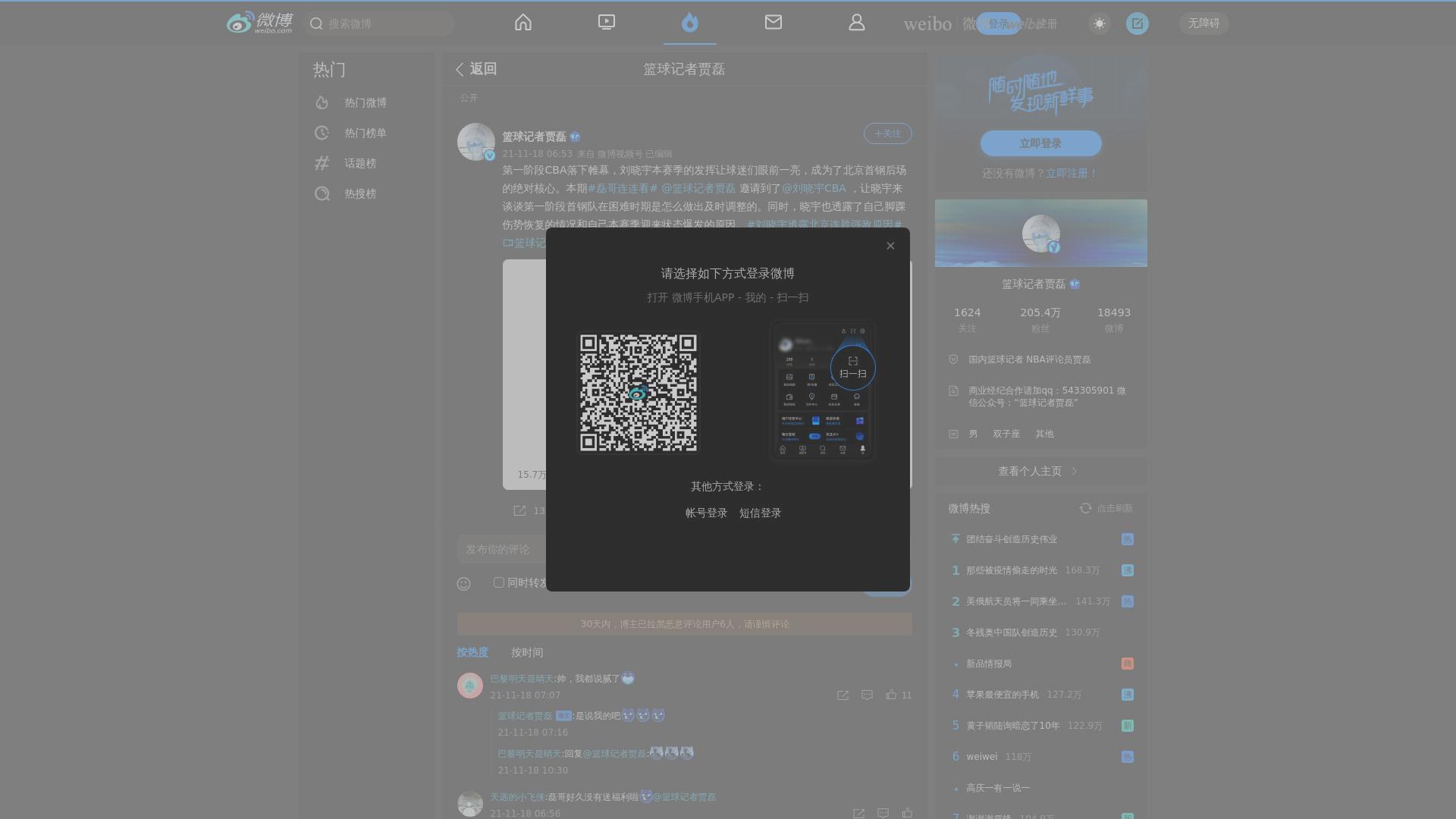The image size is (1456, 819).
Task: Click the 205.4万 粉丝 followers count
Action: [1040, 320]
